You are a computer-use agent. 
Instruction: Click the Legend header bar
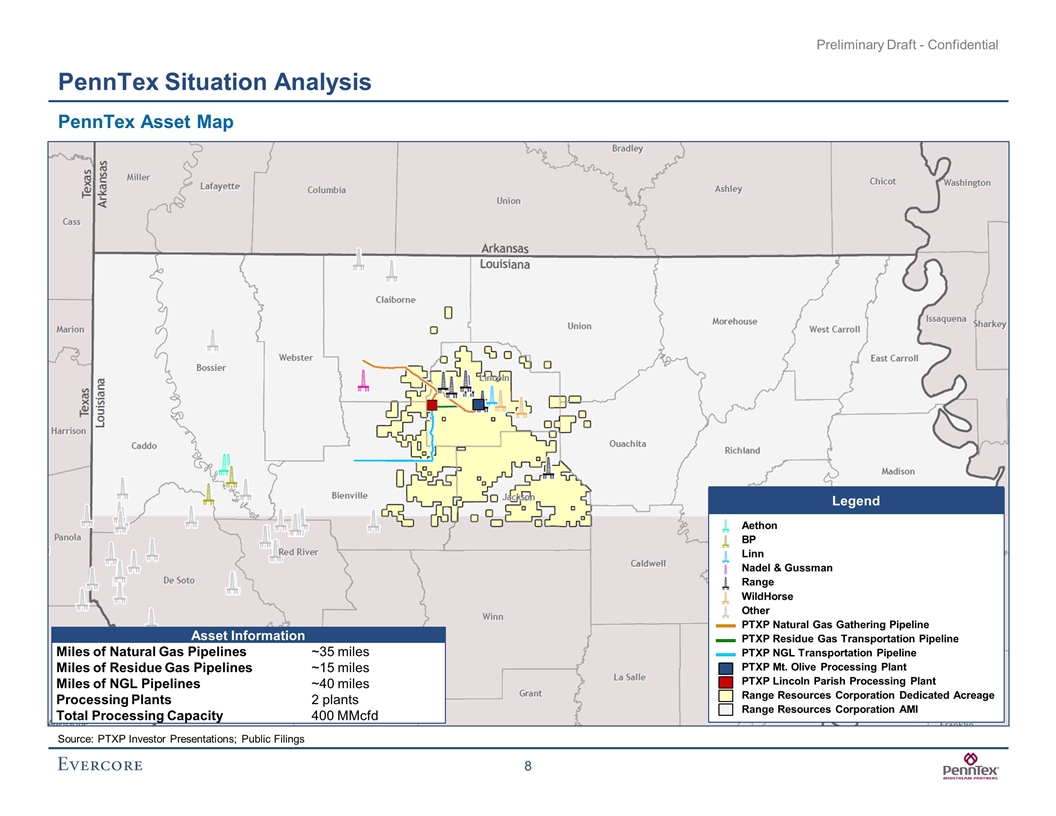coord(856,500)
